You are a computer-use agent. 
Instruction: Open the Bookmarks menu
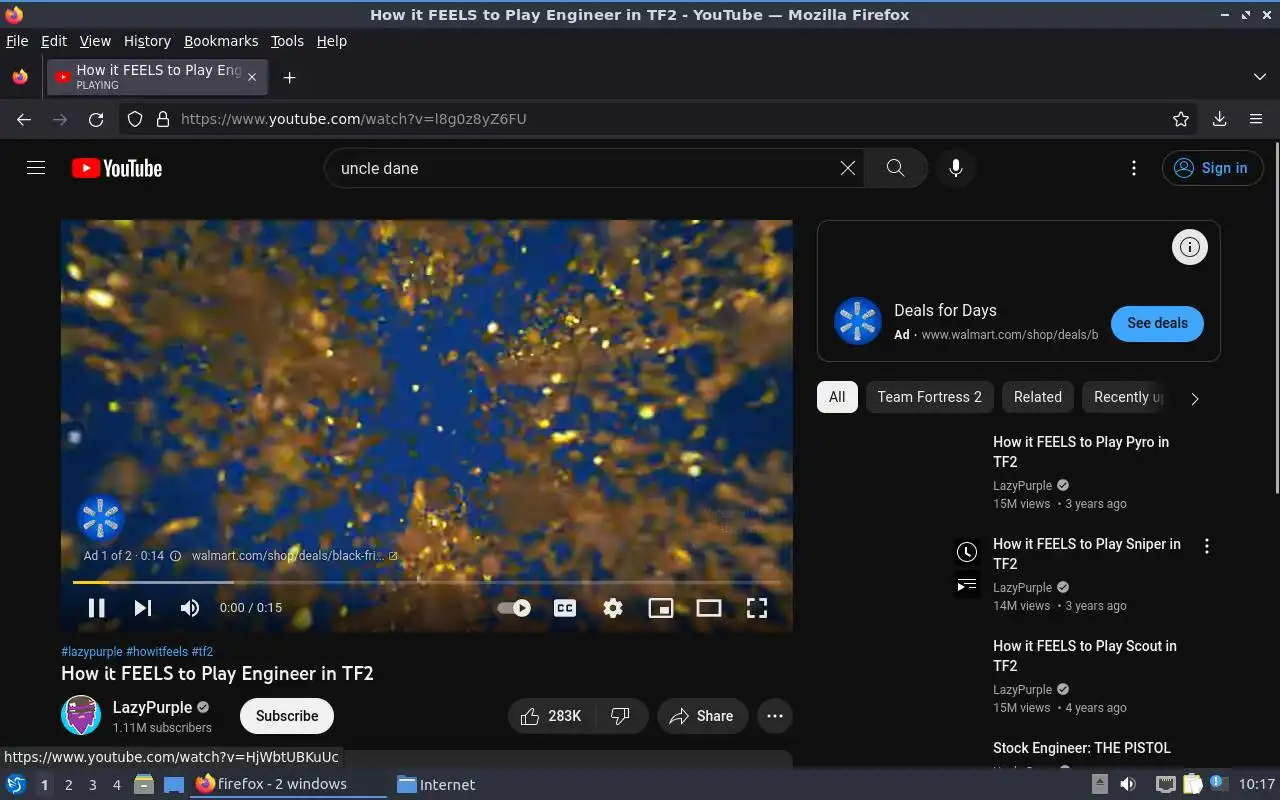coord(221,41)
